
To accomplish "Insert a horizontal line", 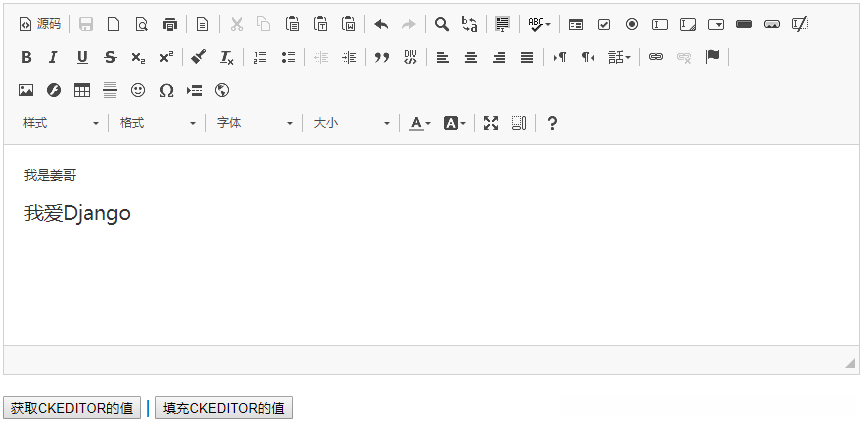I will coord(110,90).
